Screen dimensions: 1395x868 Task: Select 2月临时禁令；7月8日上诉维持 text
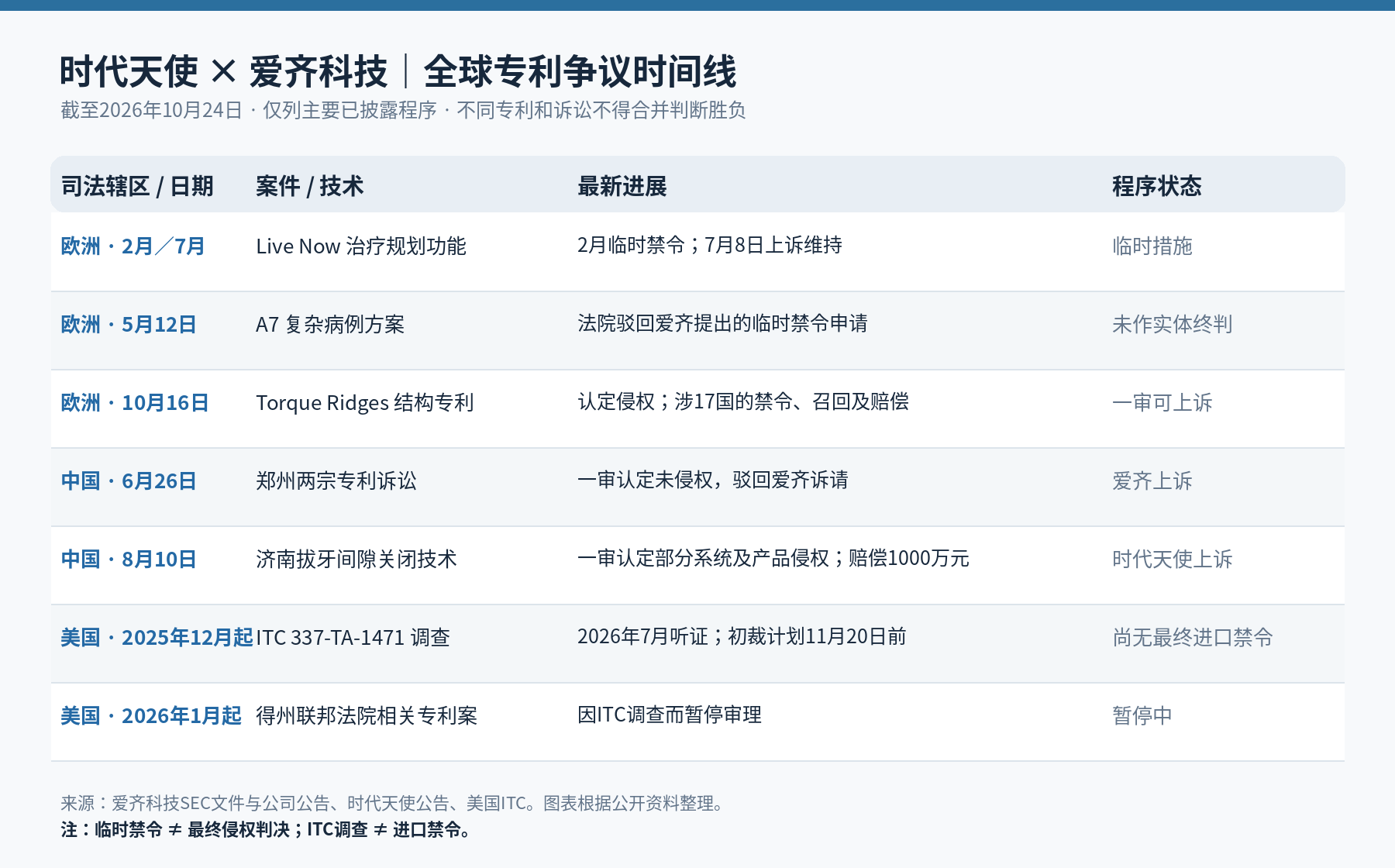[710, 245]
